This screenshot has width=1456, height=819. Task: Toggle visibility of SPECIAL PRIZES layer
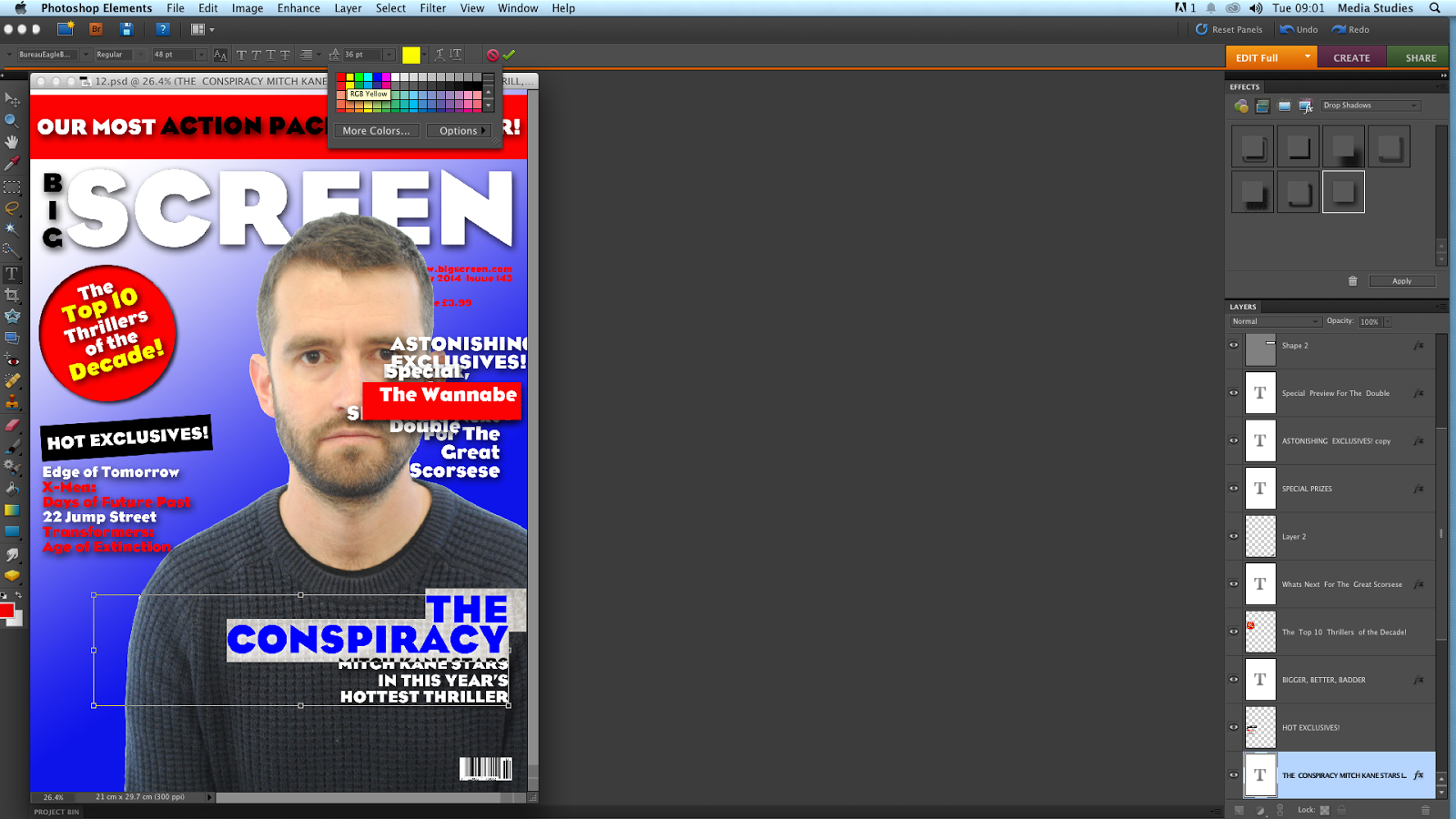[1234, 489]
